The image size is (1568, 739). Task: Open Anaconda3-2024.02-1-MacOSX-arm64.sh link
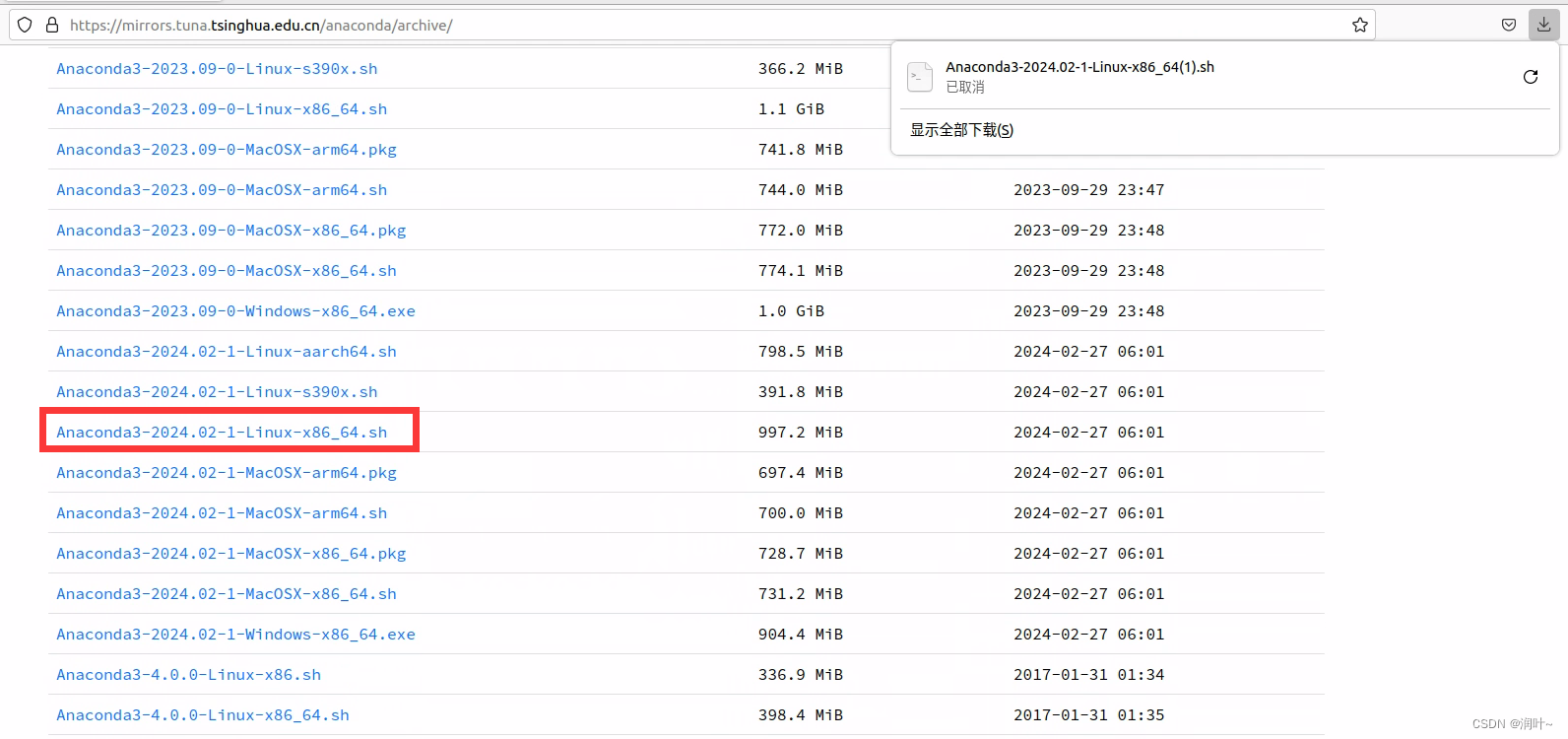[x=222, y=513]
